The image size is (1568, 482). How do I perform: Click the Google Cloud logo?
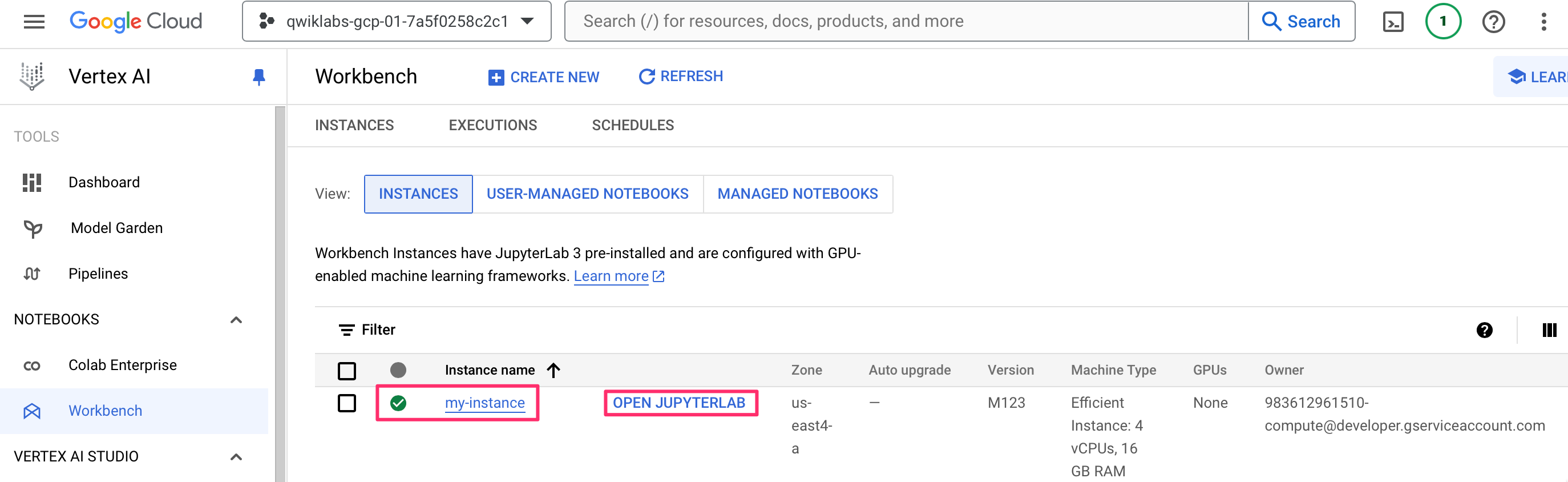tap(136, 21)
